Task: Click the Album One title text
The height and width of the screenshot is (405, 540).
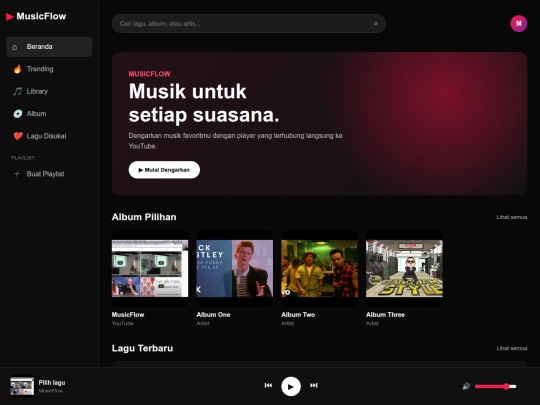Action: [213, 314]
